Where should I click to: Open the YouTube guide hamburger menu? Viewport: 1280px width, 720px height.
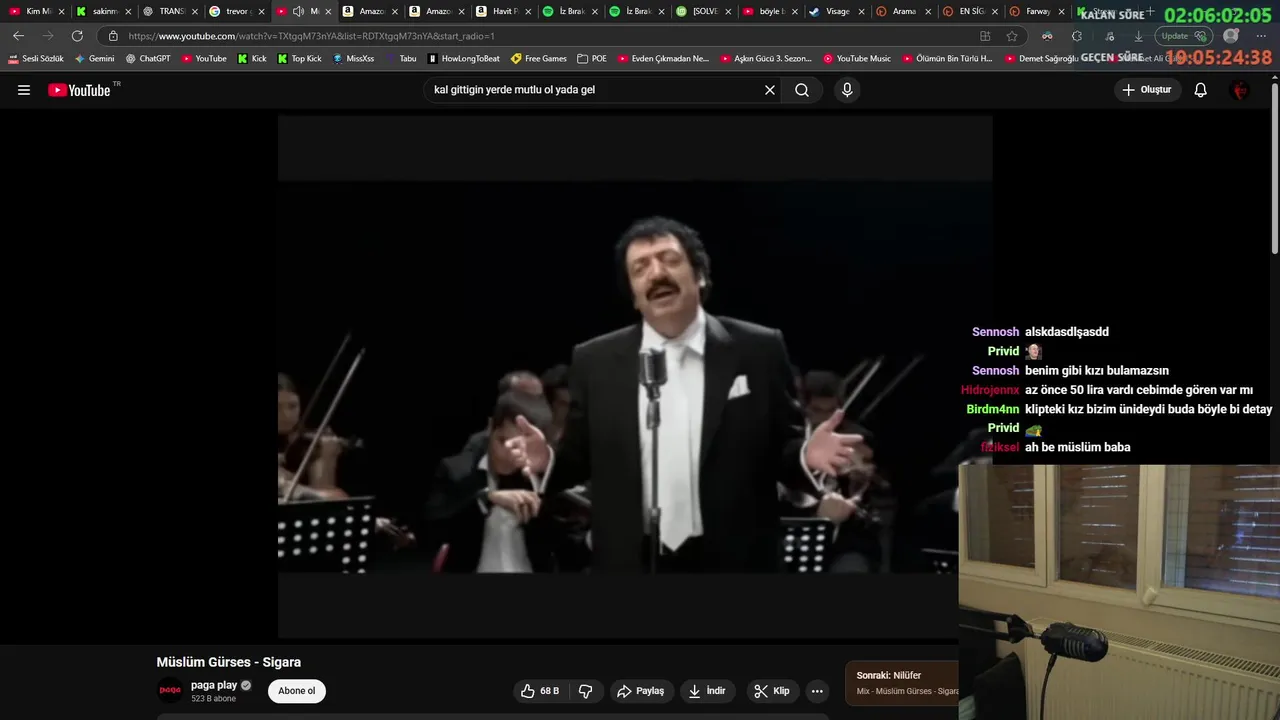24,90
